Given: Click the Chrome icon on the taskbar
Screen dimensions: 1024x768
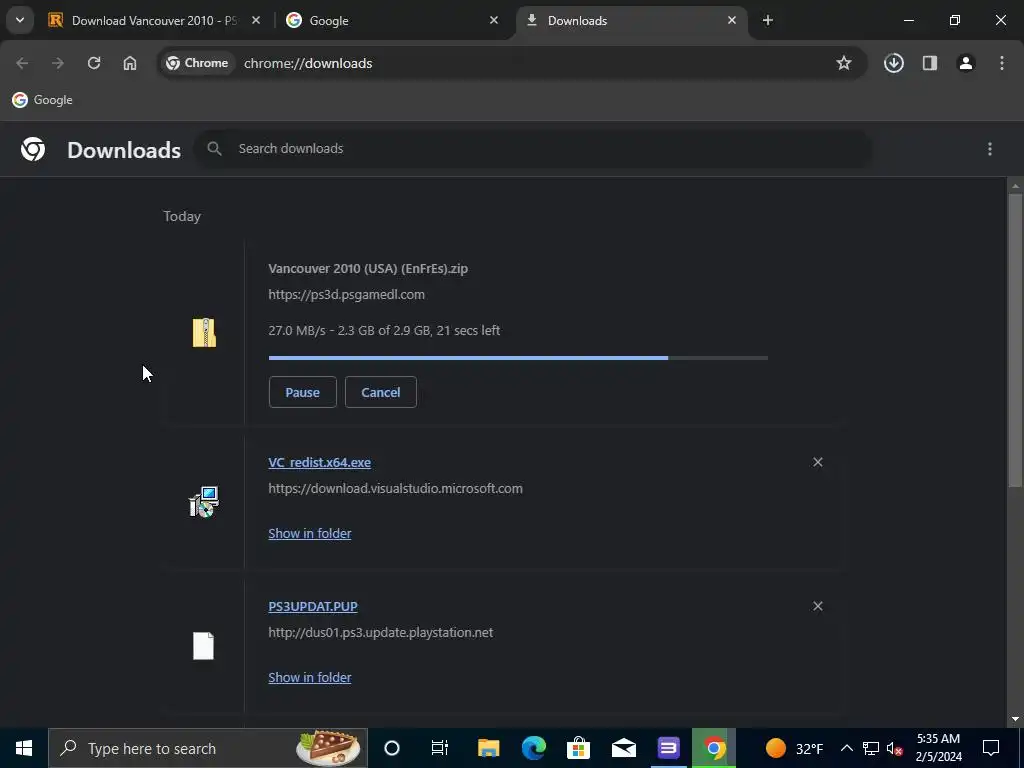Looking at the screenshot, I should pos(714,748).
